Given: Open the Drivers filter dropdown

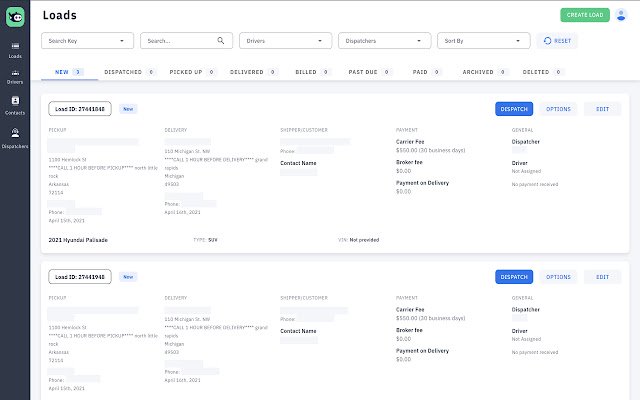Looking at the screenshot, I should (x=285, y=41).
